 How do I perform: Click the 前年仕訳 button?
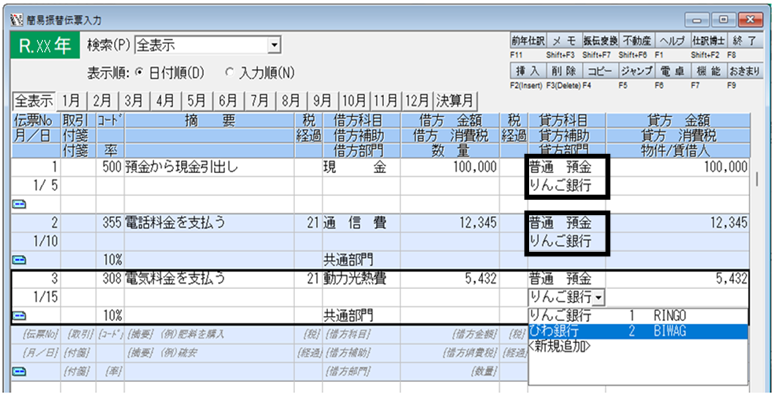(527, 41)
